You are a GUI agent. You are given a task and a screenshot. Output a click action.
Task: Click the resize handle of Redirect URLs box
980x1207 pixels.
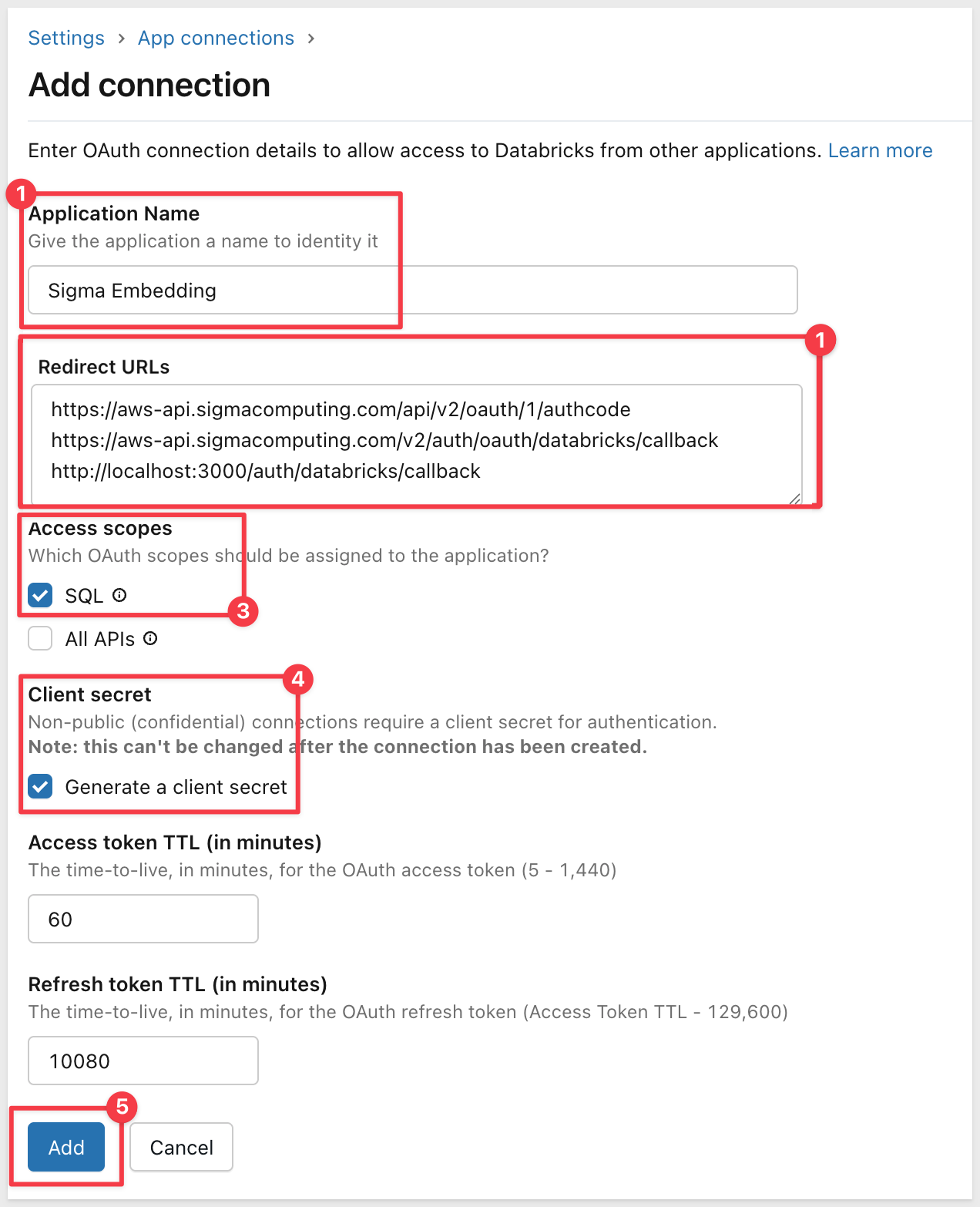click(795, 499)
